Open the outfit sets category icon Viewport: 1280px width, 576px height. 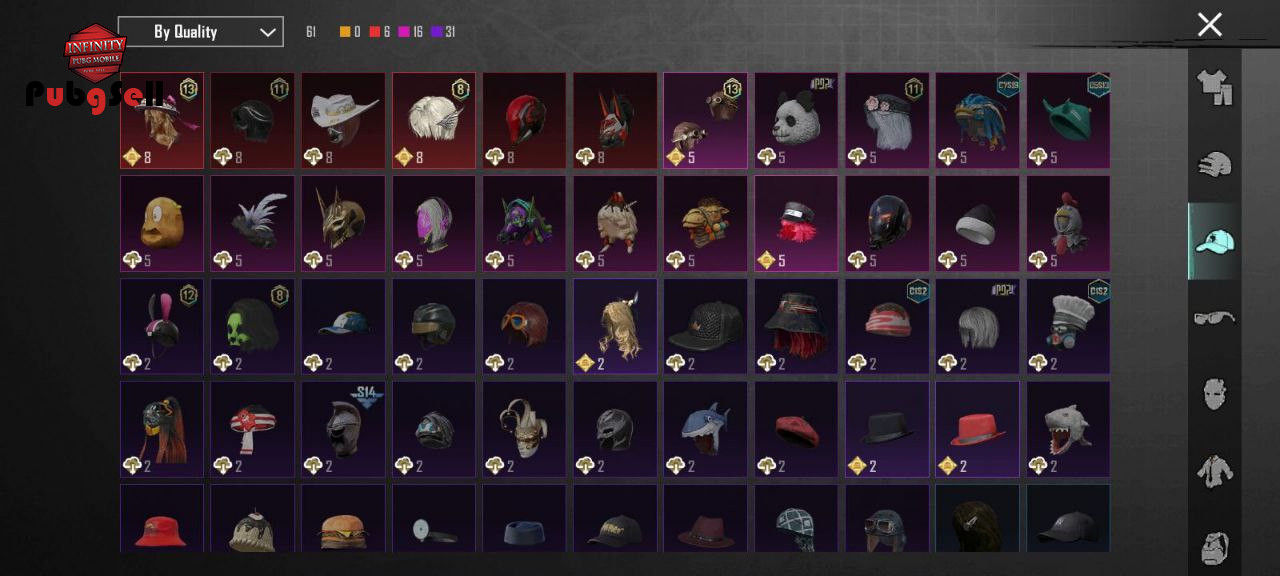[x=1214, y=87]
